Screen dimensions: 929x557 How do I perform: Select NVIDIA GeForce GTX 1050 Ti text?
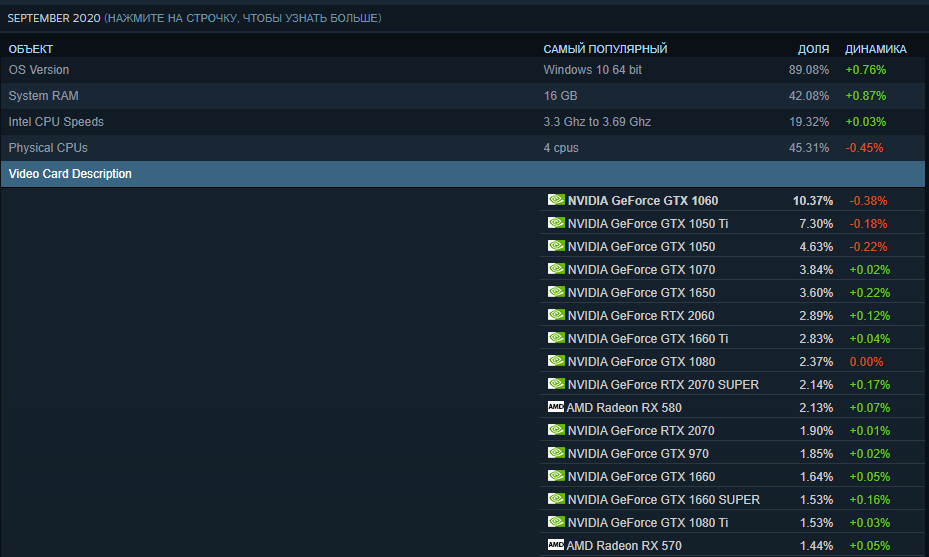pyautogui.click(x=648, y=224)
